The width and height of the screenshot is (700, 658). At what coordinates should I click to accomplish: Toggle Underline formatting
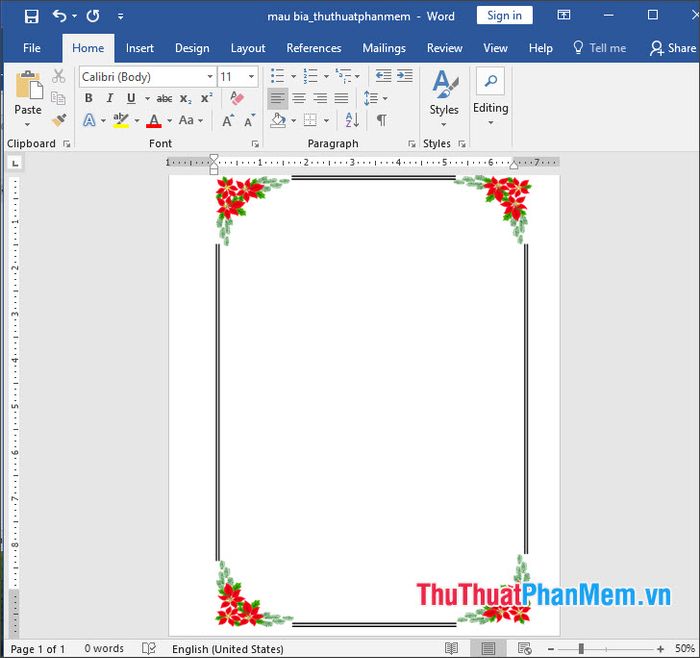(x=131, y=98)
